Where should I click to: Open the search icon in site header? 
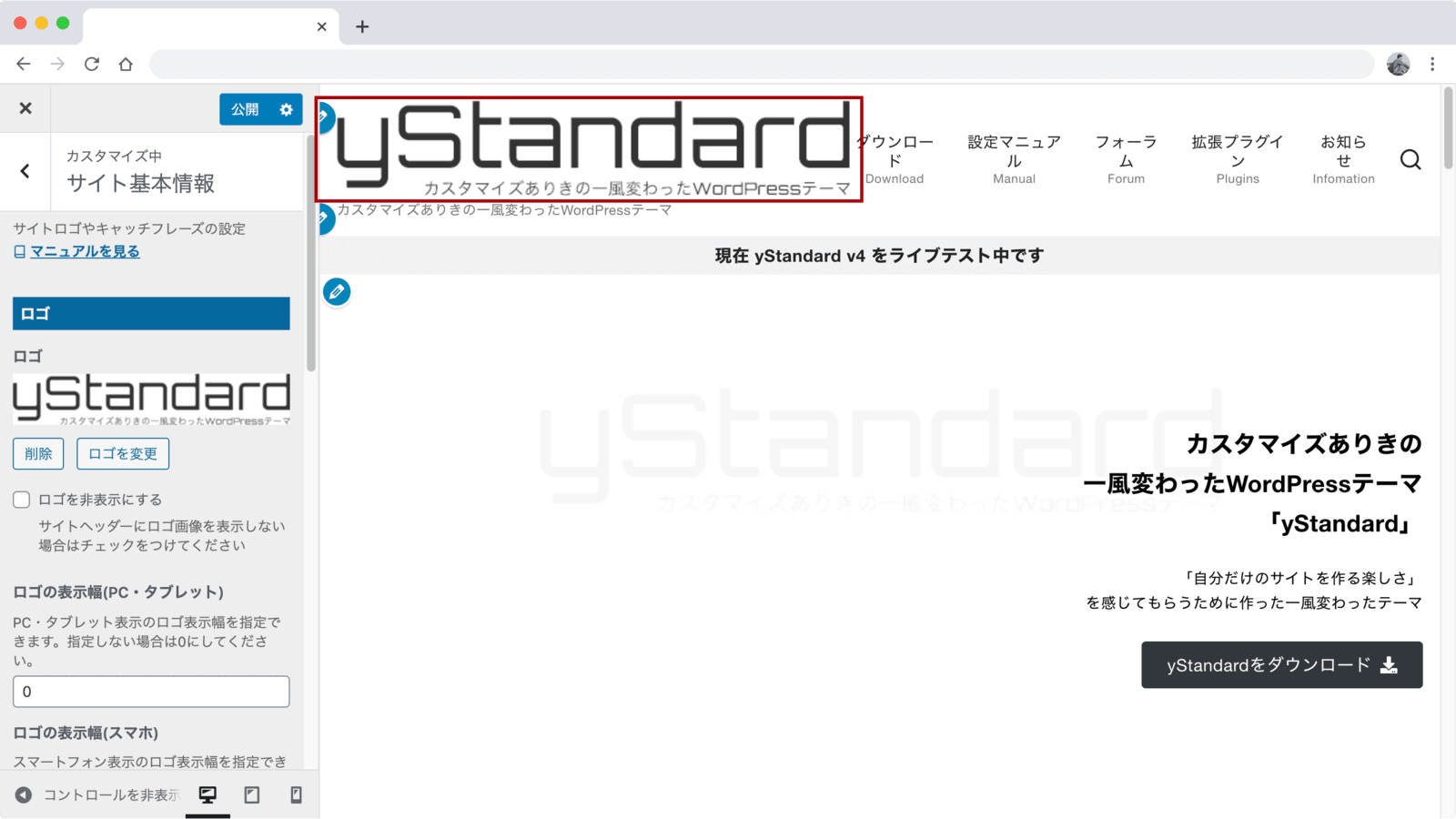(x=1410, y=159)
